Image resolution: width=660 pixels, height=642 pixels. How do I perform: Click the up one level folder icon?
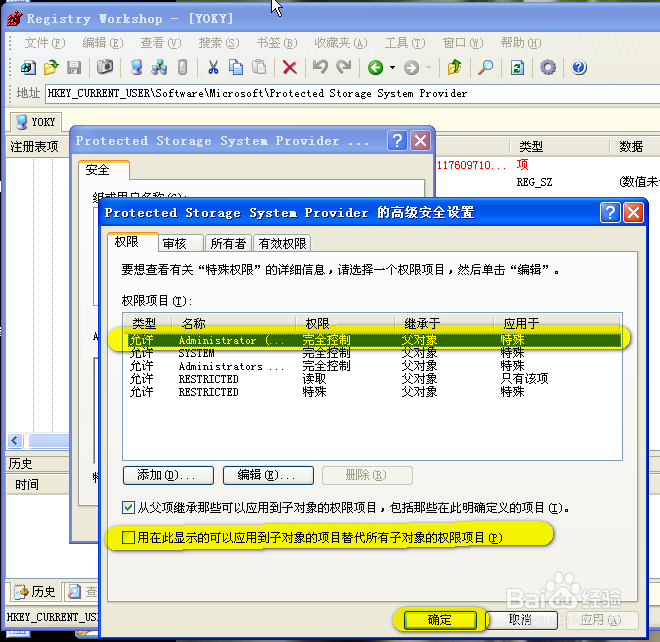pos(454,67)
